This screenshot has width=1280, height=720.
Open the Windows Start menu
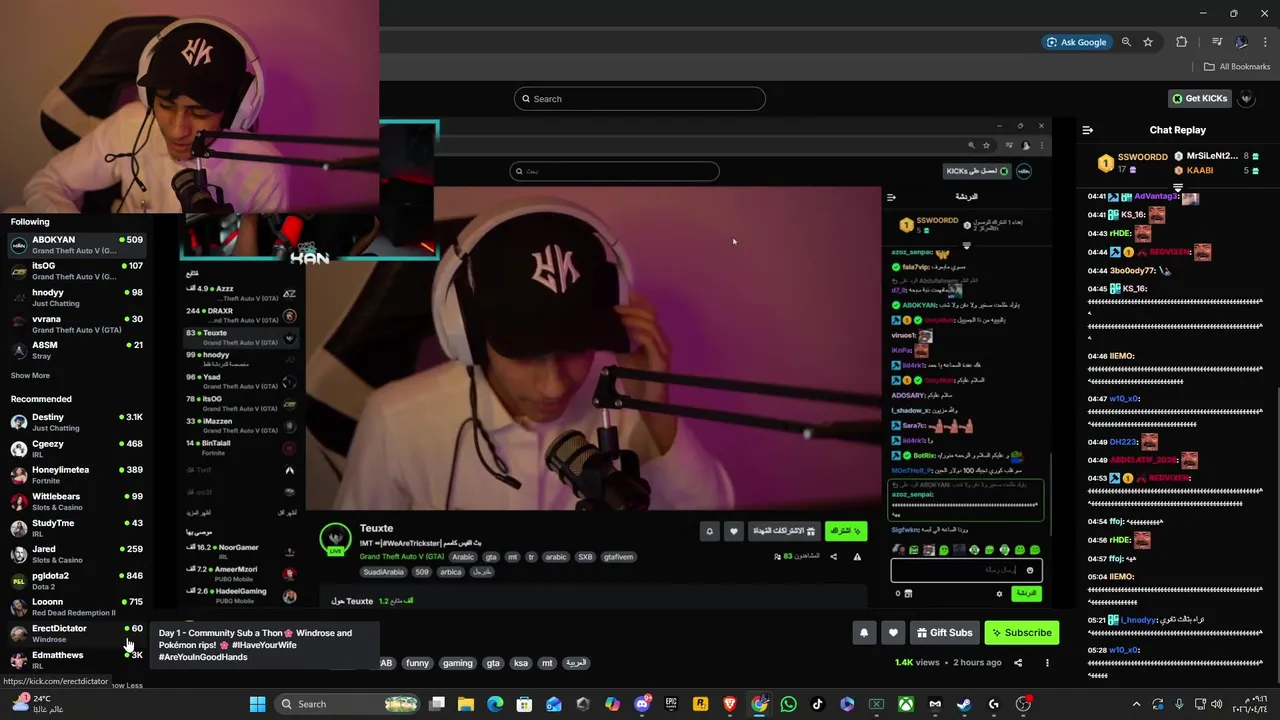click(x=257, y=704)
